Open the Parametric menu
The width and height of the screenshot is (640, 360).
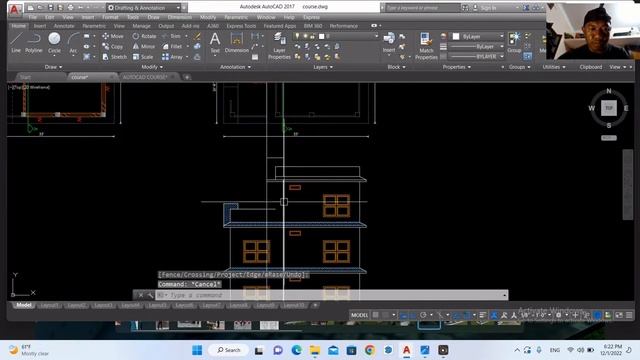[236, 17]
